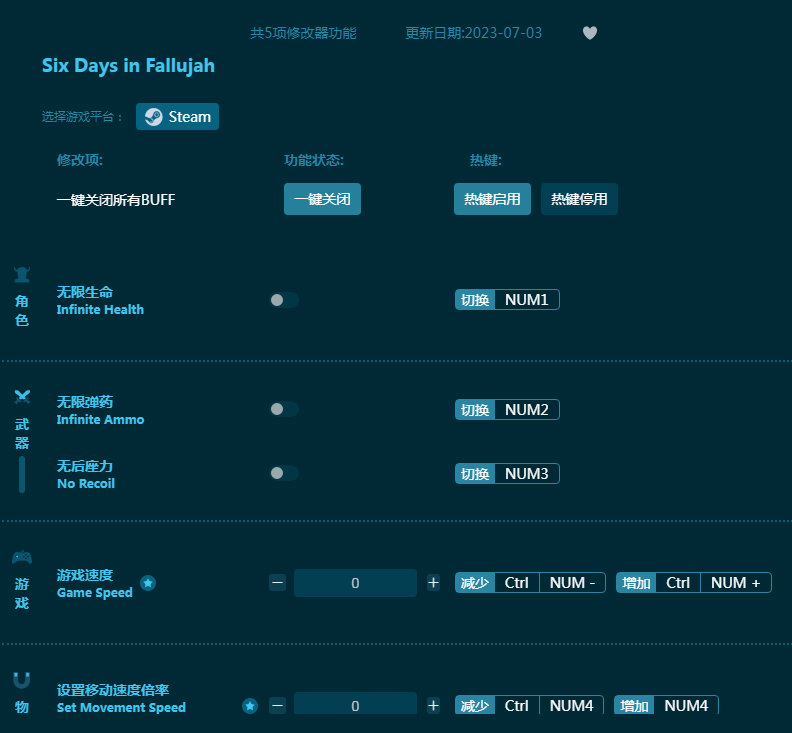Select the Steam platform button

[177, 117]
